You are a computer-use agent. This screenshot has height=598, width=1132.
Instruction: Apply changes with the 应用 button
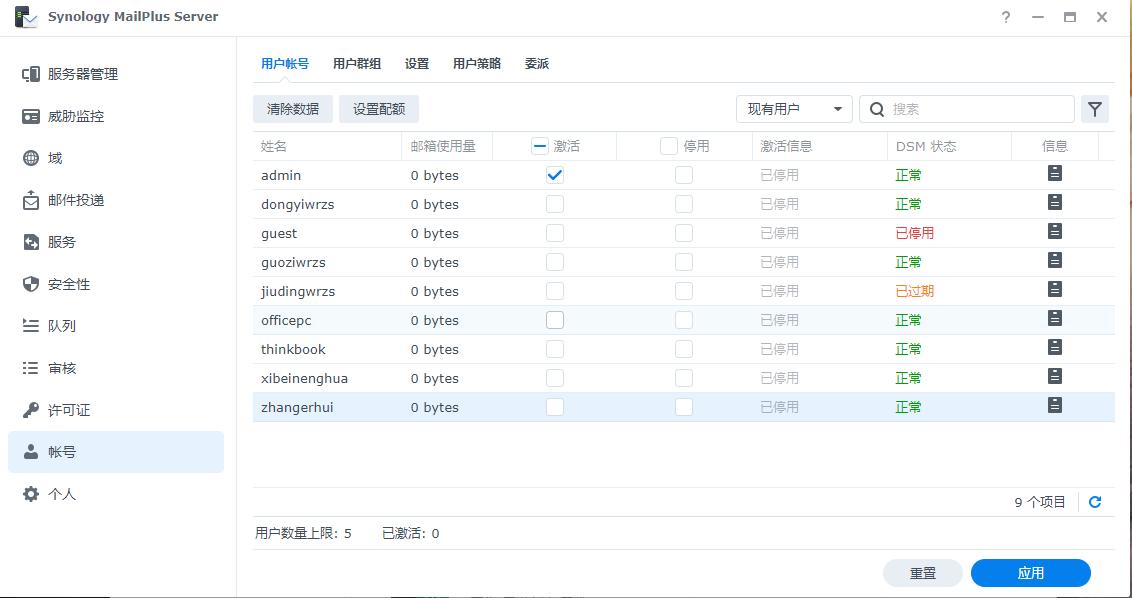(x=1030, y=572)
